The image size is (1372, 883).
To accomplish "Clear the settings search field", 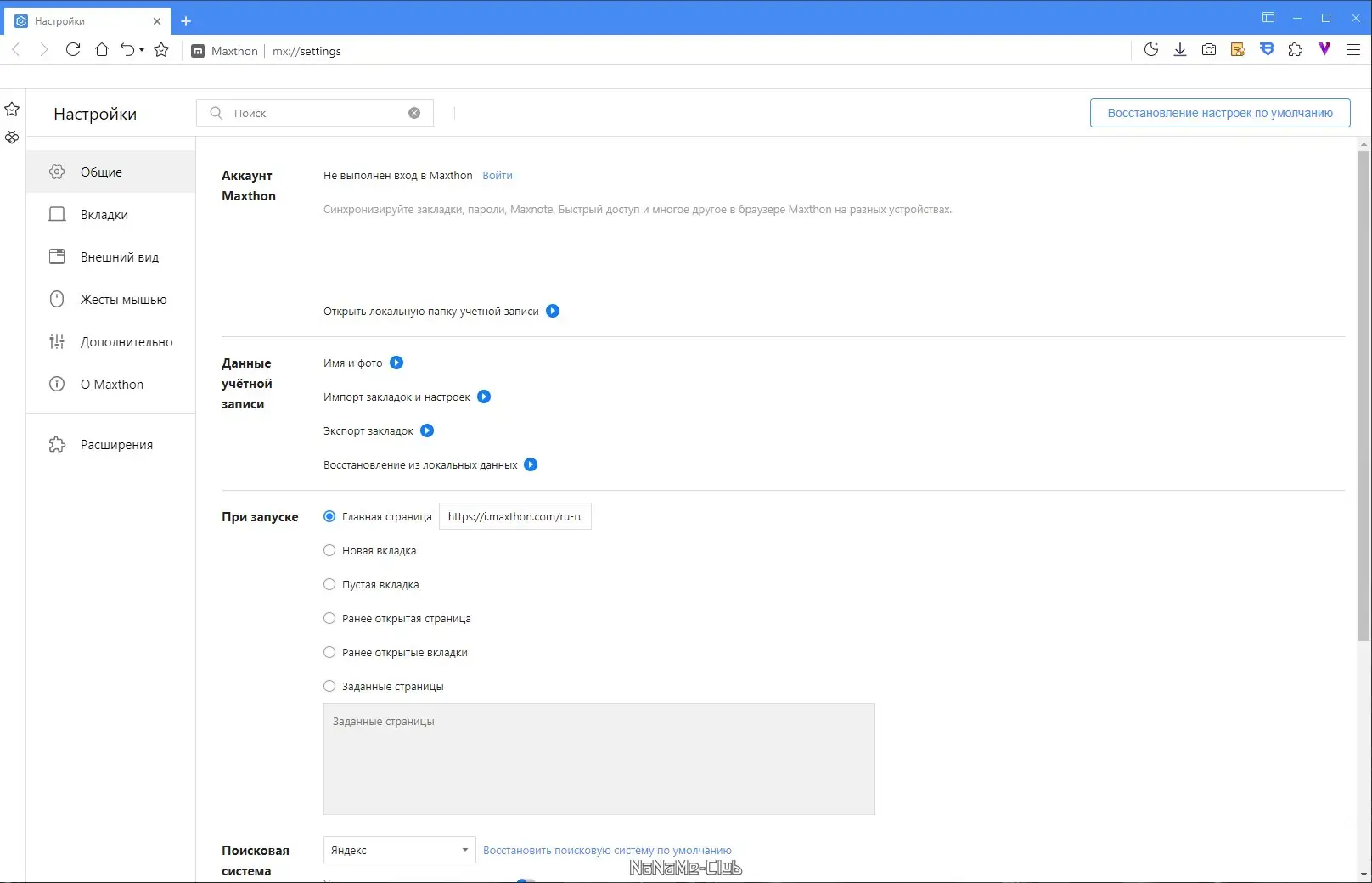I will pyautogui.click(x=414, y=113).
